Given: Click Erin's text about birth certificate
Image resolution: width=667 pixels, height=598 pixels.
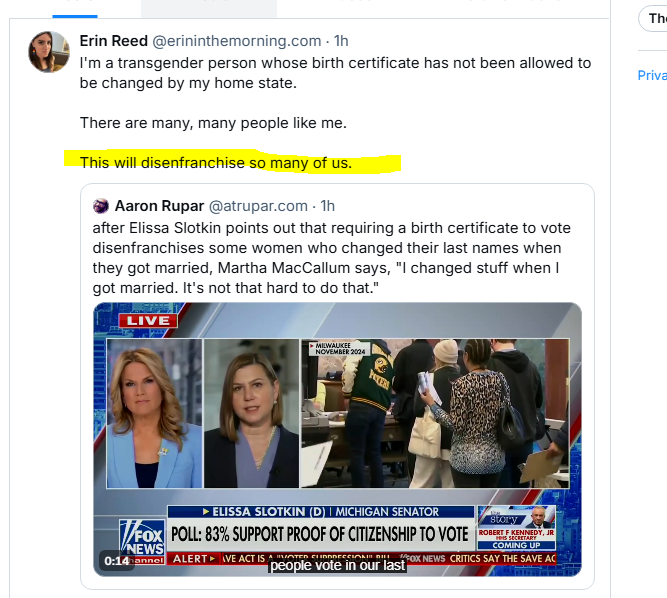Looking at the screenshot, I should click(335, 73).
